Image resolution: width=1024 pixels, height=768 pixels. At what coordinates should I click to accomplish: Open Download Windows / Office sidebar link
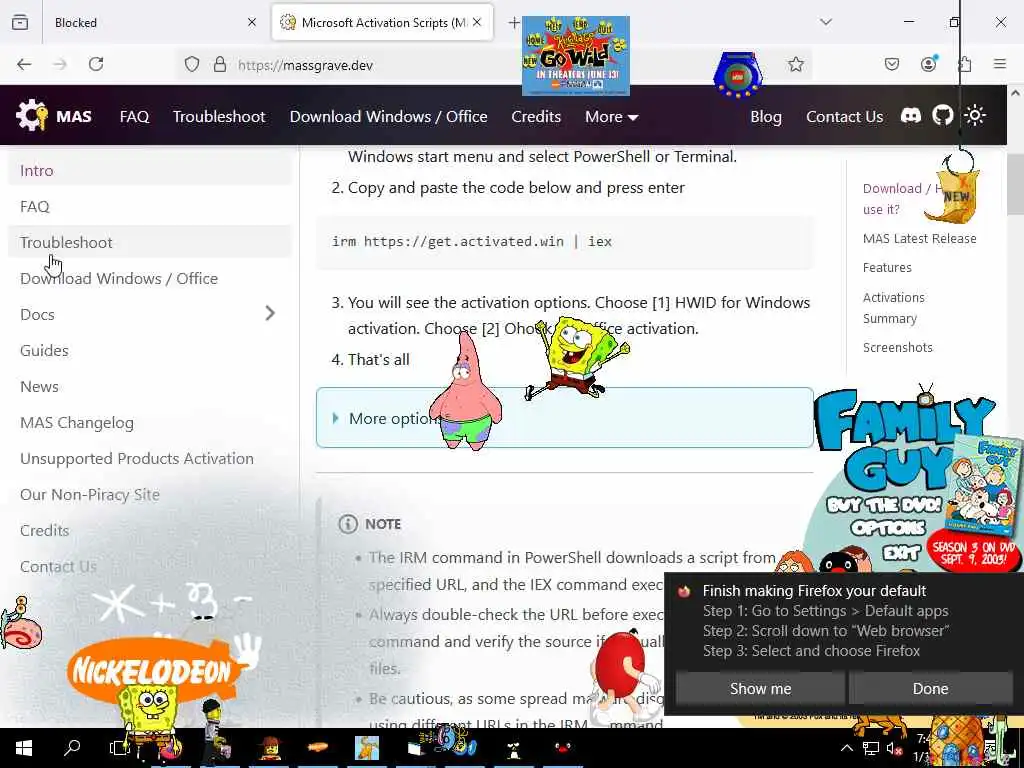pos(150,278)
